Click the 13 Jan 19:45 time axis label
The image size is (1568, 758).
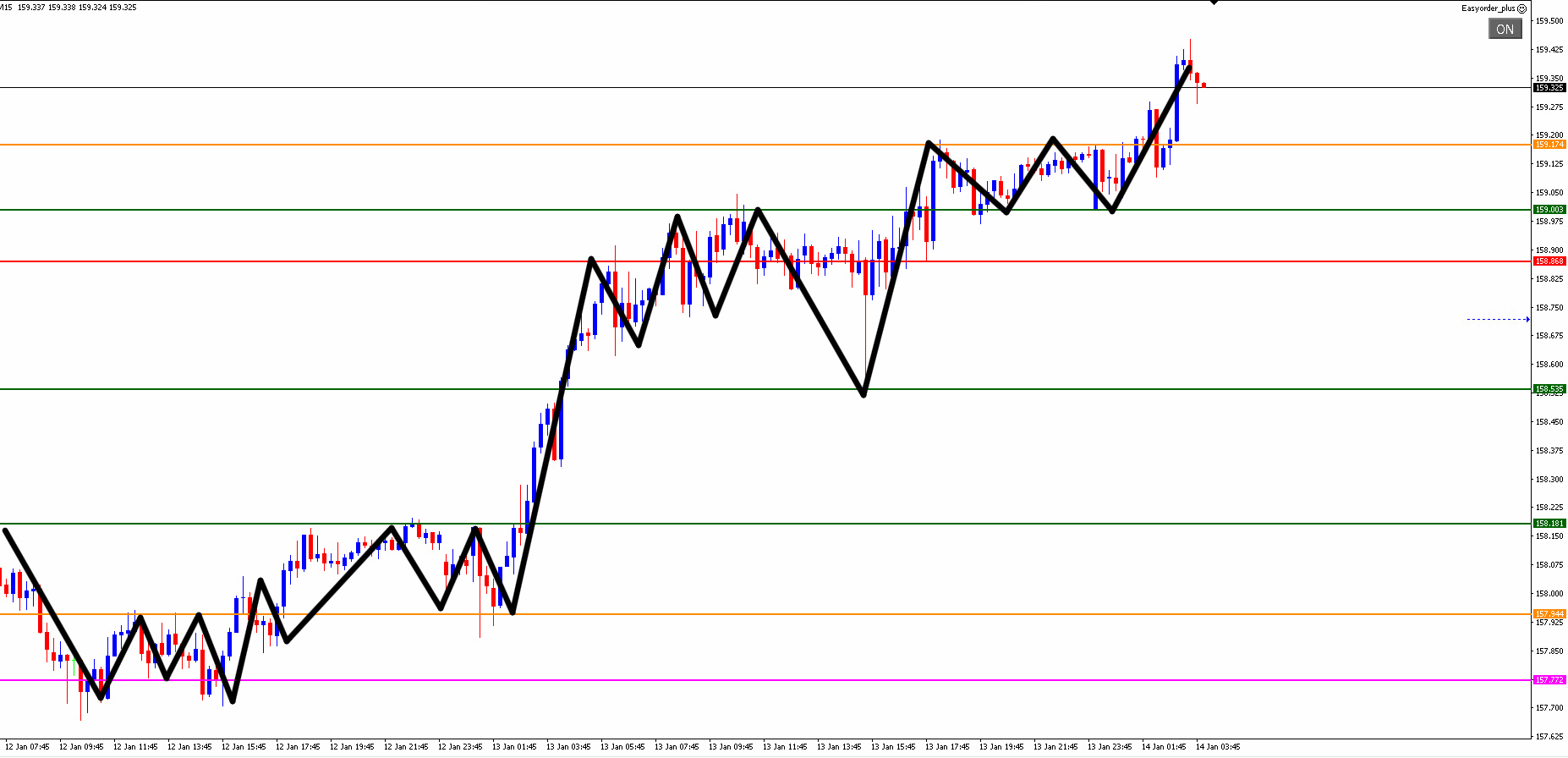pos(1001,747)
